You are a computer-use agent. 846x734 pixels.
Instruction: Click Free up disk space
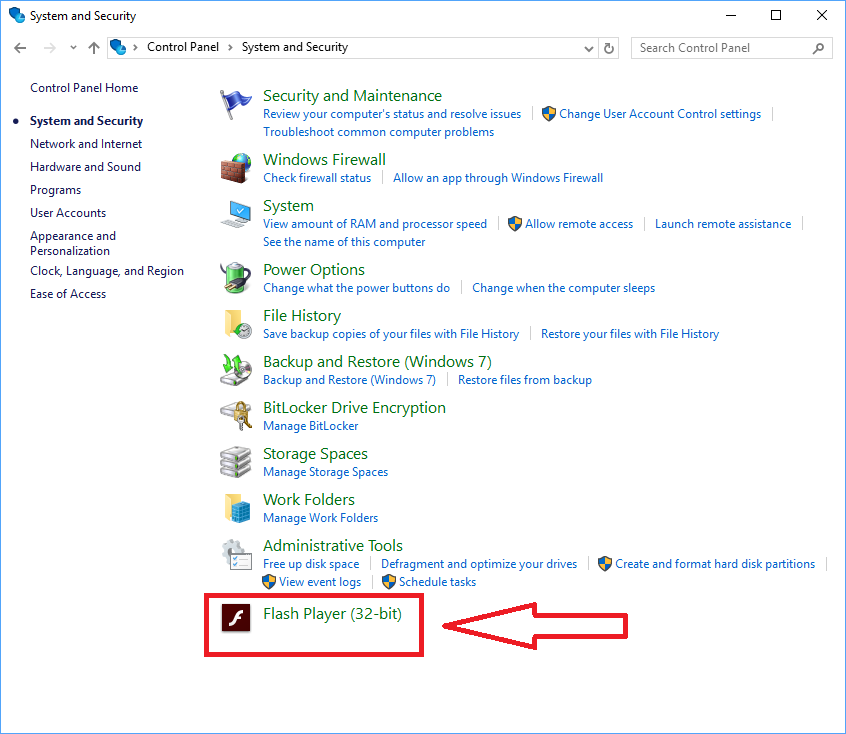tap(311, 564)
